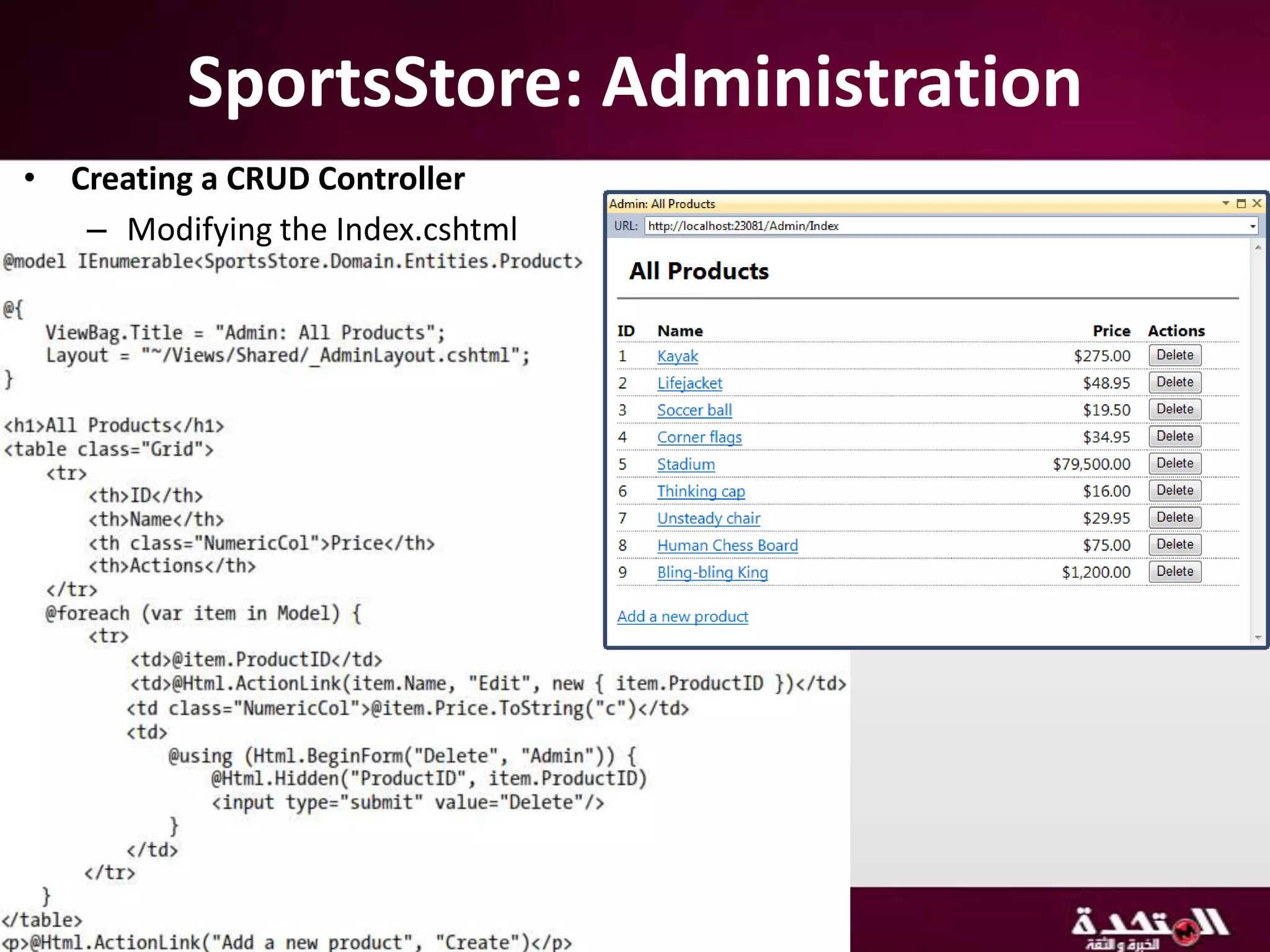This screenshot has width=1270, height=952.
Task: Delete the Soccer ball product
Action: click(1175, 409)
